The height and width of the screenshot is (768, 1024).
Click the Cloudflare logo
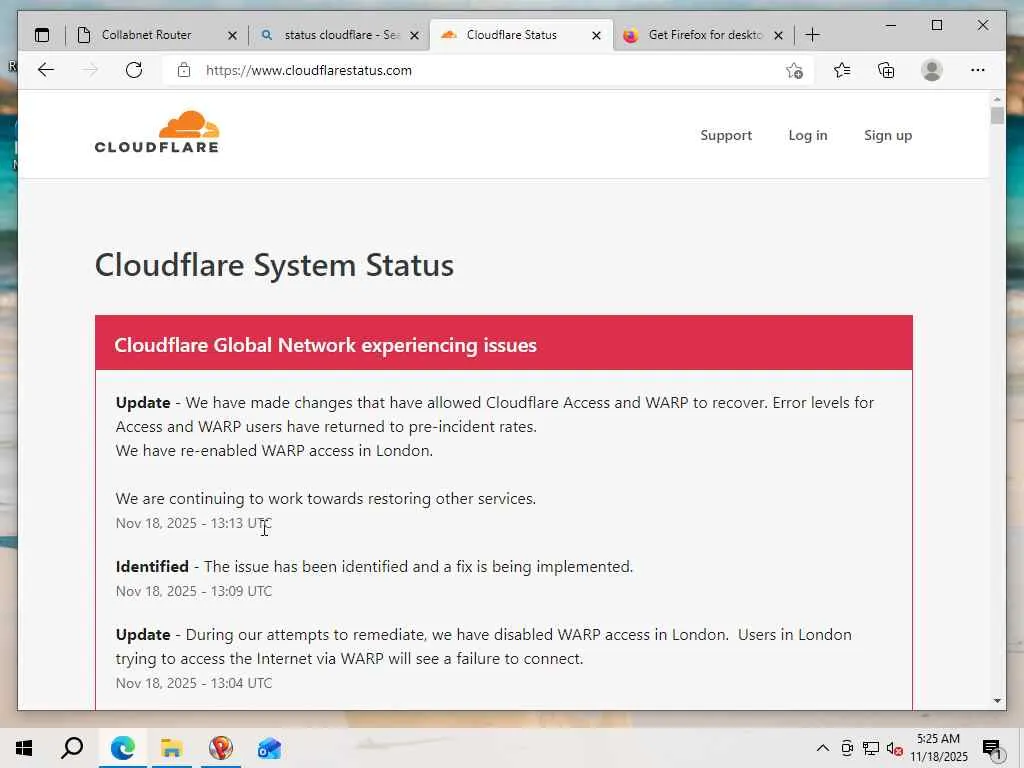[157, 132]
